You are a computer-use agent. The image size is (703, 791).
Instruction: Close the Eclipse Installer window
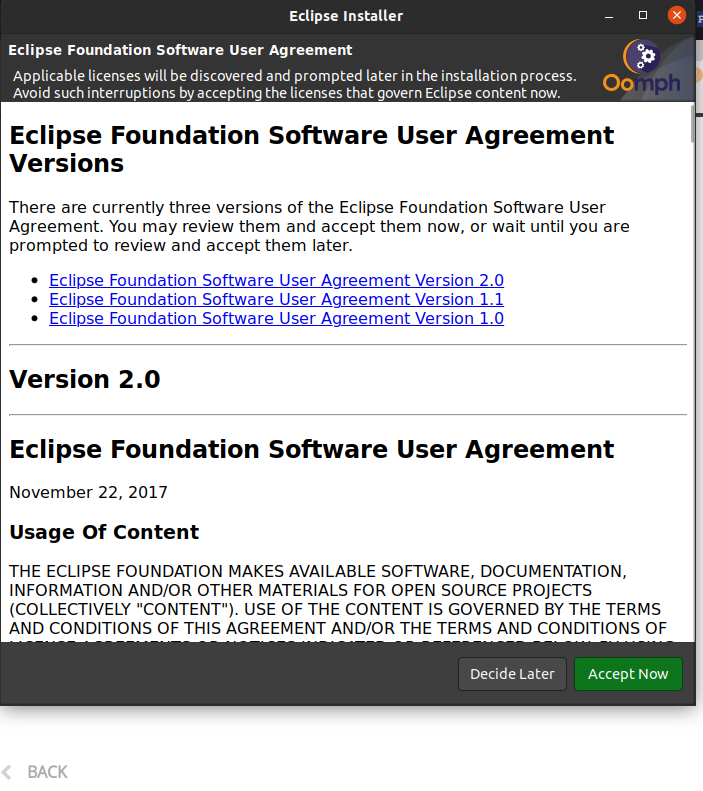676,15
